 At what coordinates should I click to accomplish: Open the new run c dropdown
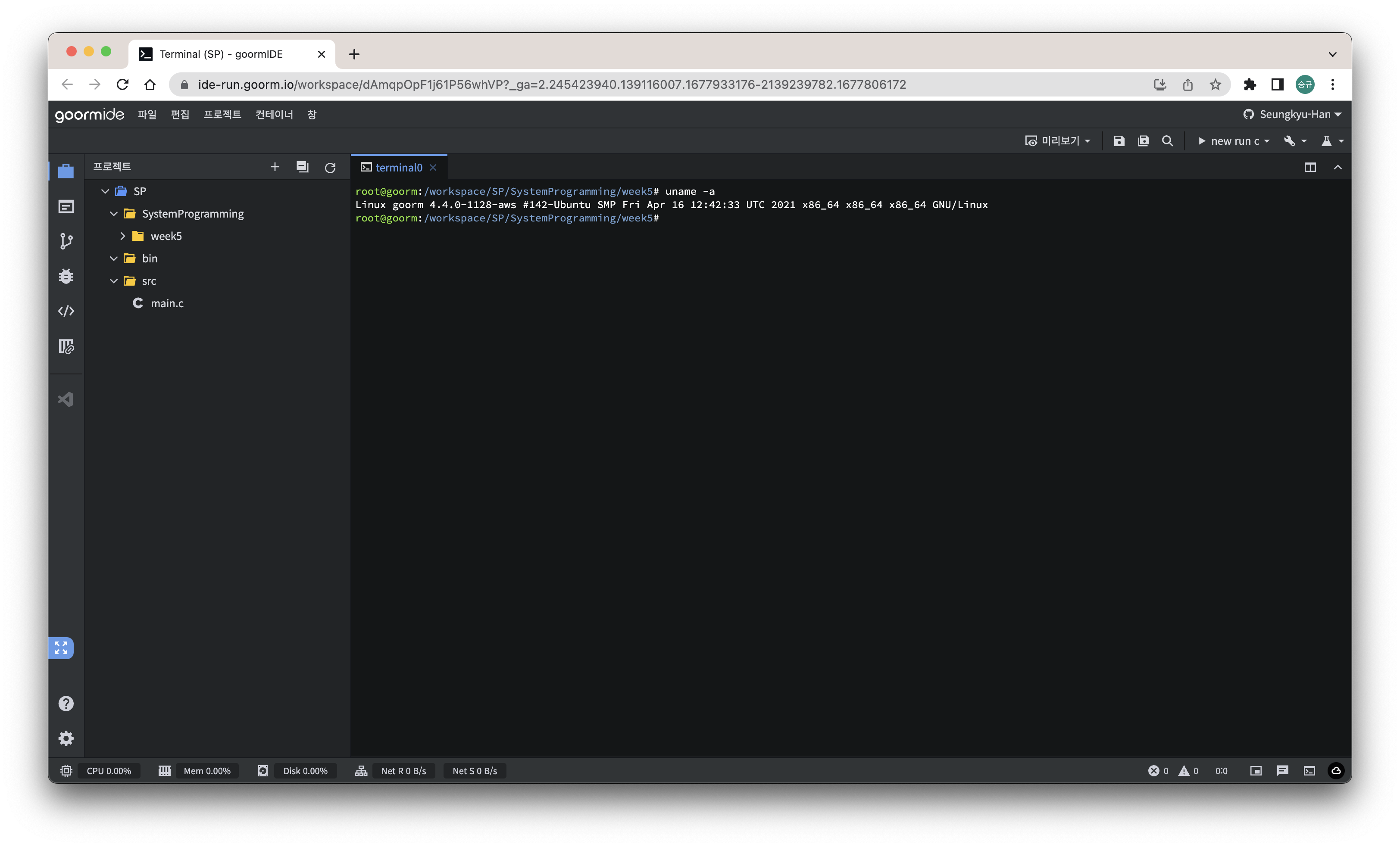[1233, 141]
